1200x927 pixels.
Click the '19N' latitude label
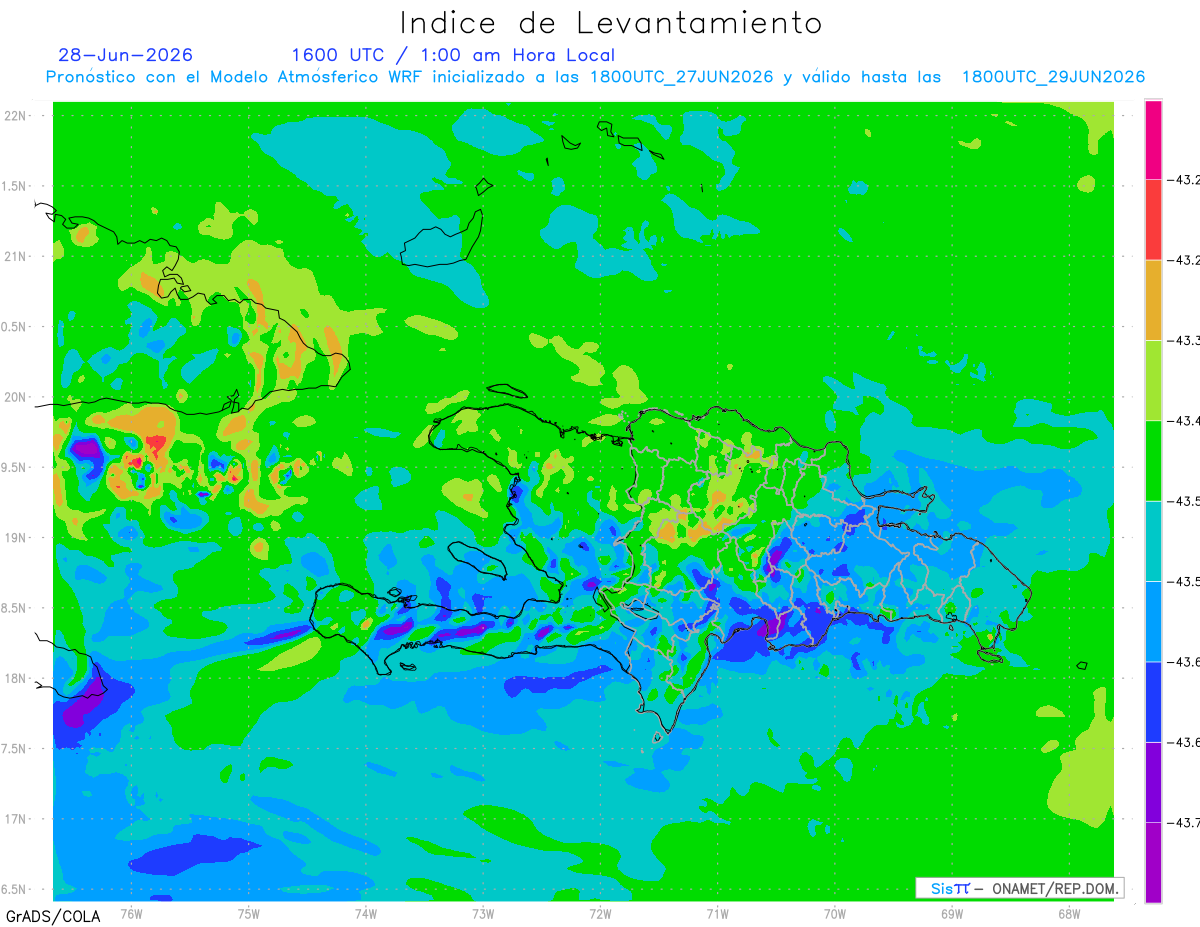[x=16, y=538]
